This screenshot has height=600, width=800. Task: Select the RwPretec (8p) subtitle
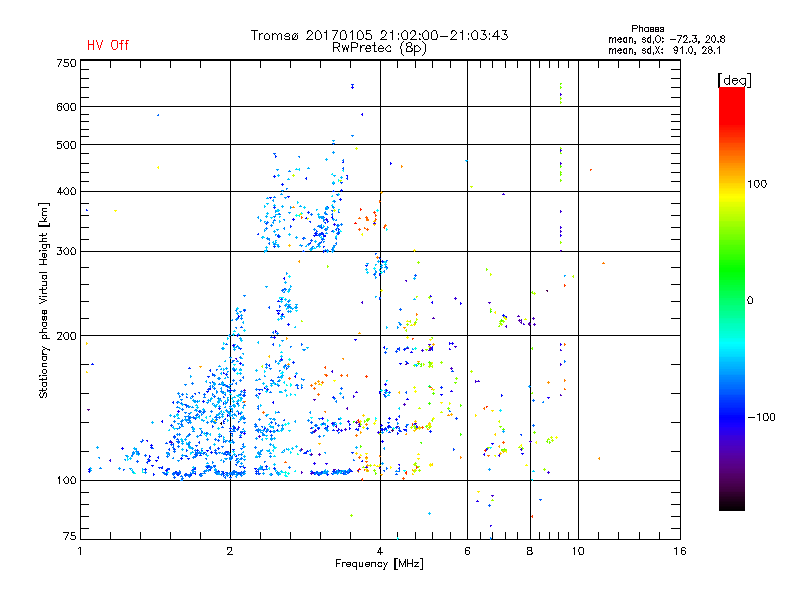click(x=380, y=47)
